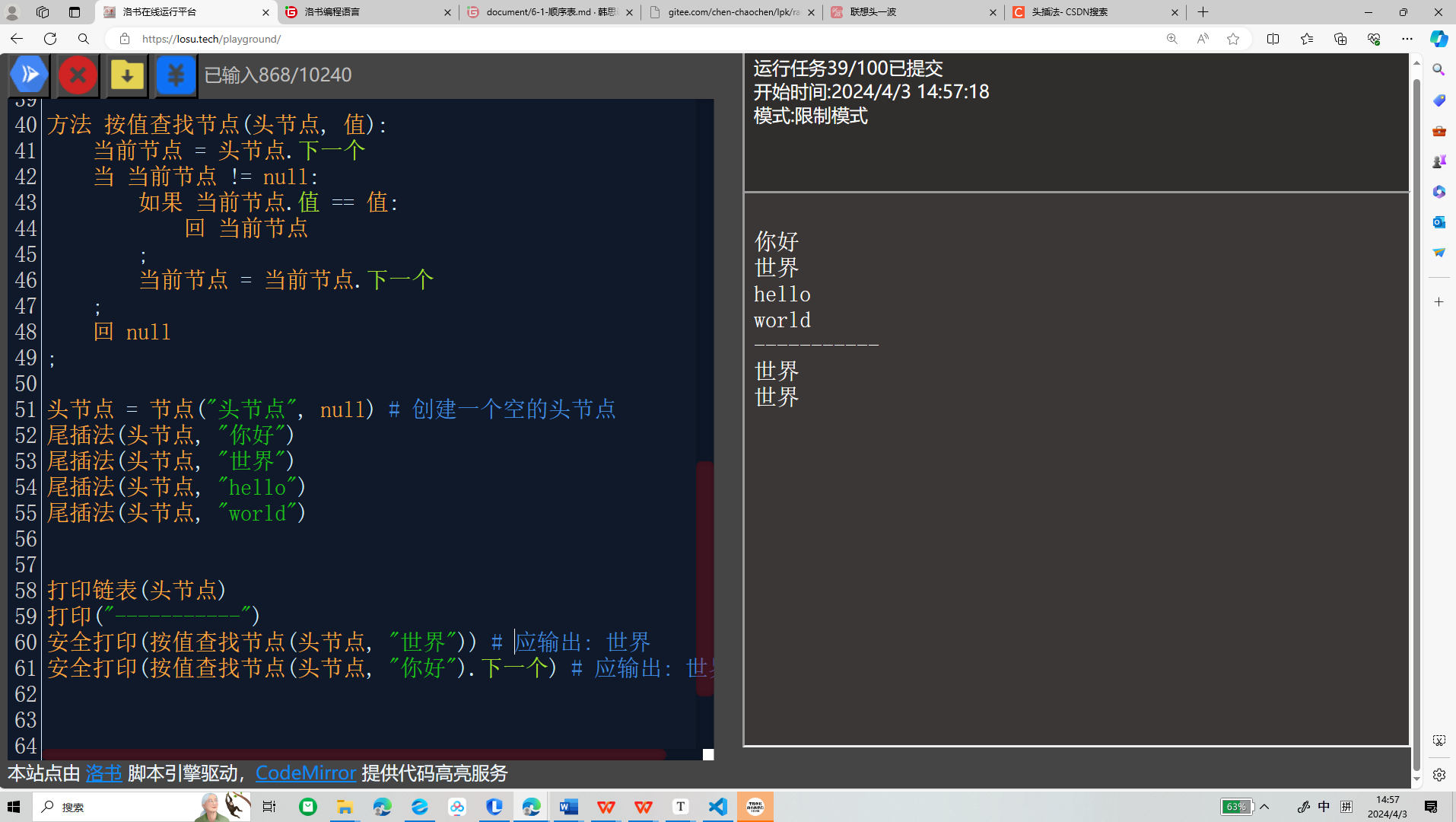Refresh the playground page
The height and width of the screenshot is (822, 1456).
coord(50,39)
